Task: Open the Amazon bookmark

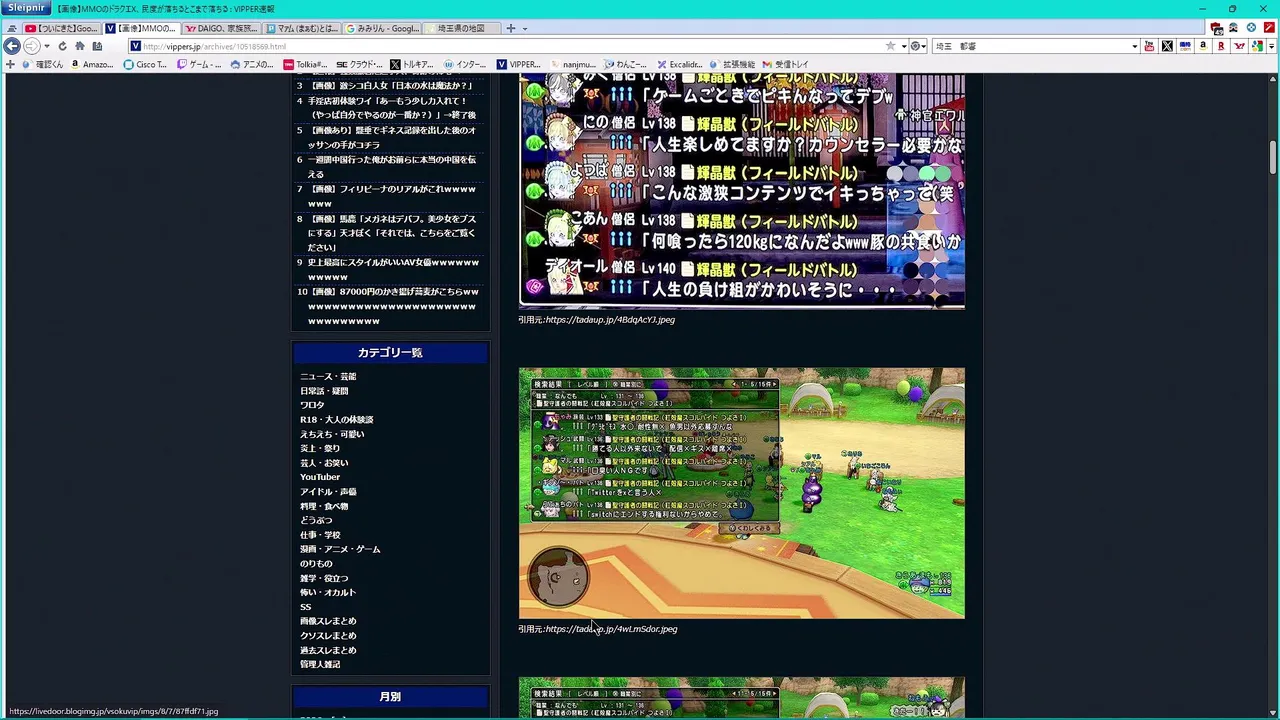Action: 92,64
